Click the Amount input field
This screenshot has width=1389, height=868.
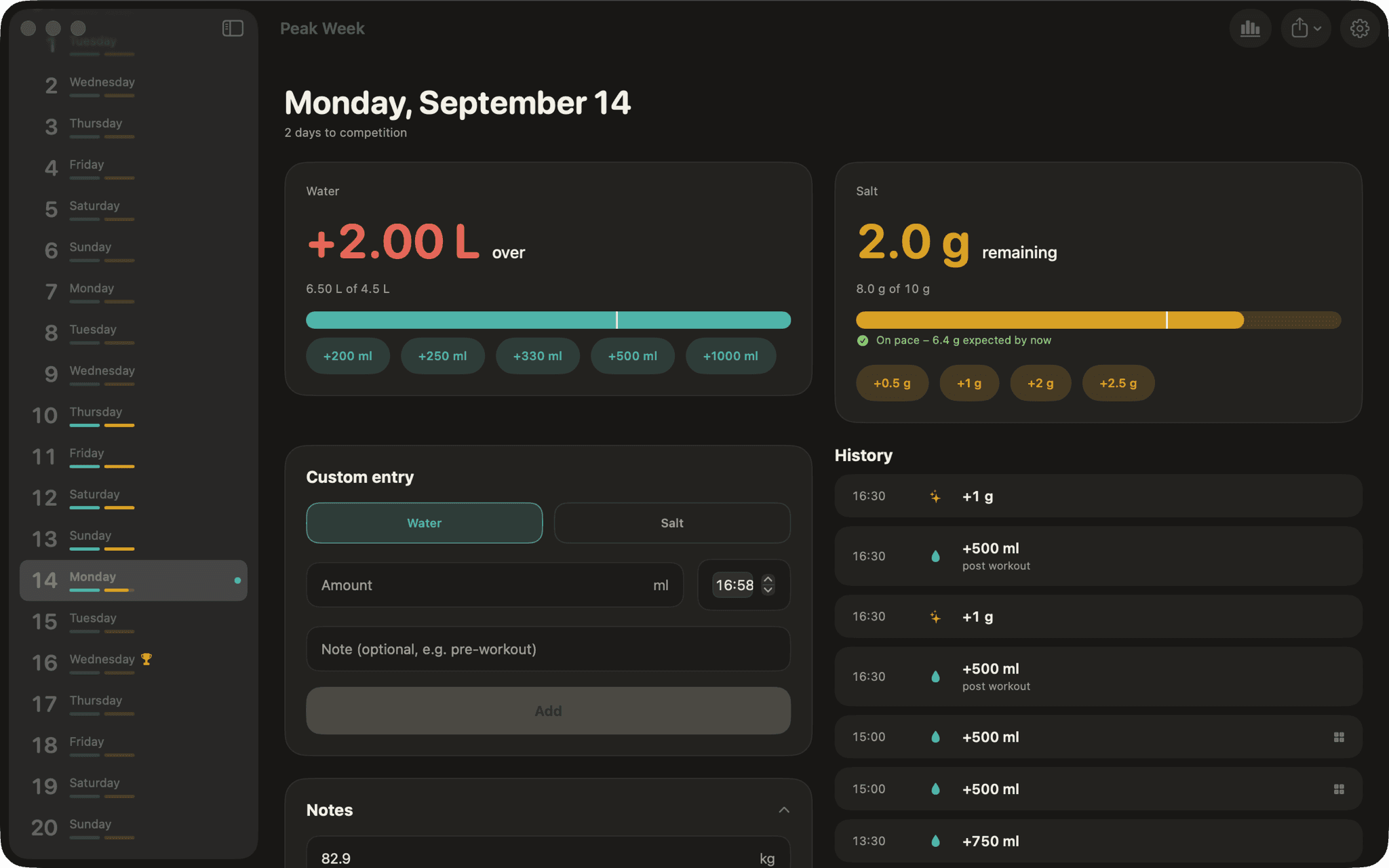click(x=494, y=585)
